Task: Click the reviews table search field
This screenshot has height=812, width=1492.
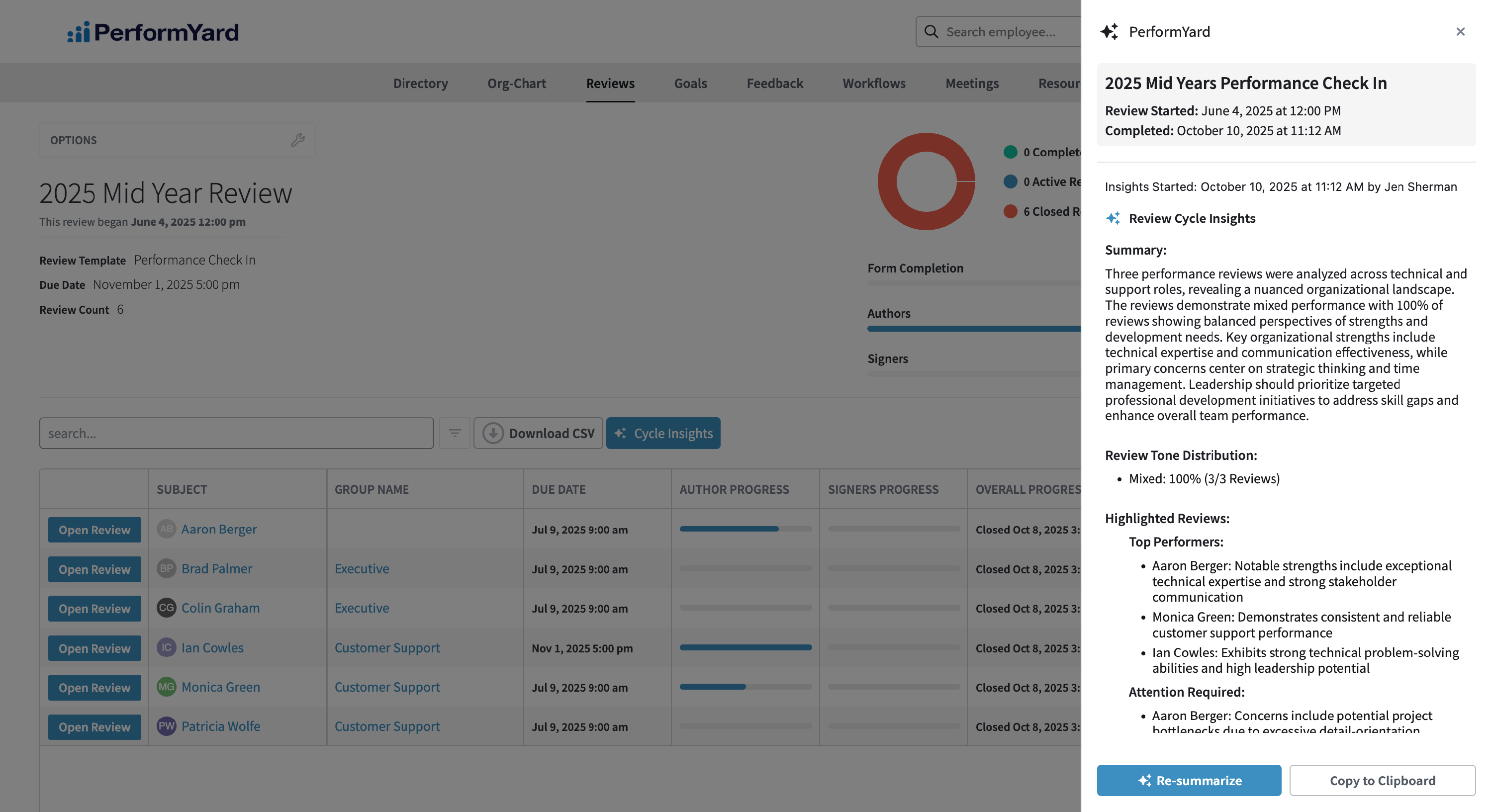Action: 236,433
